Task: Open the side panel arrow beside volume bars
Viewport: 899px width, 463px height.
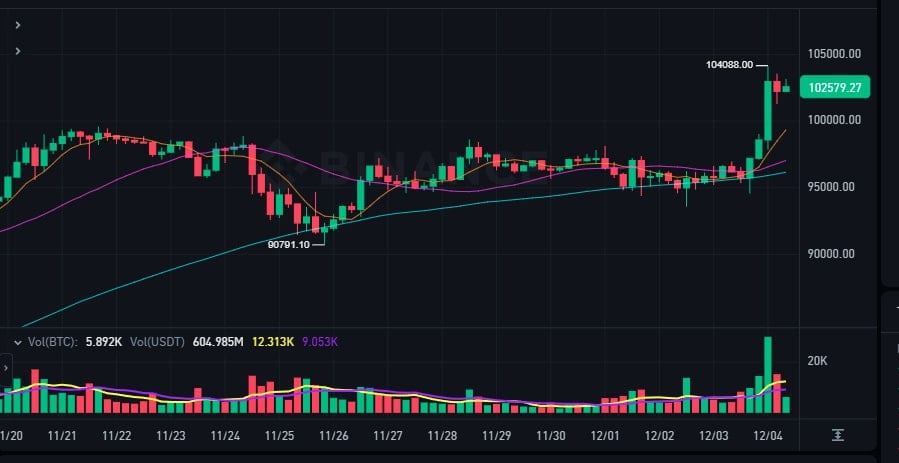Action: pos(5,369)
